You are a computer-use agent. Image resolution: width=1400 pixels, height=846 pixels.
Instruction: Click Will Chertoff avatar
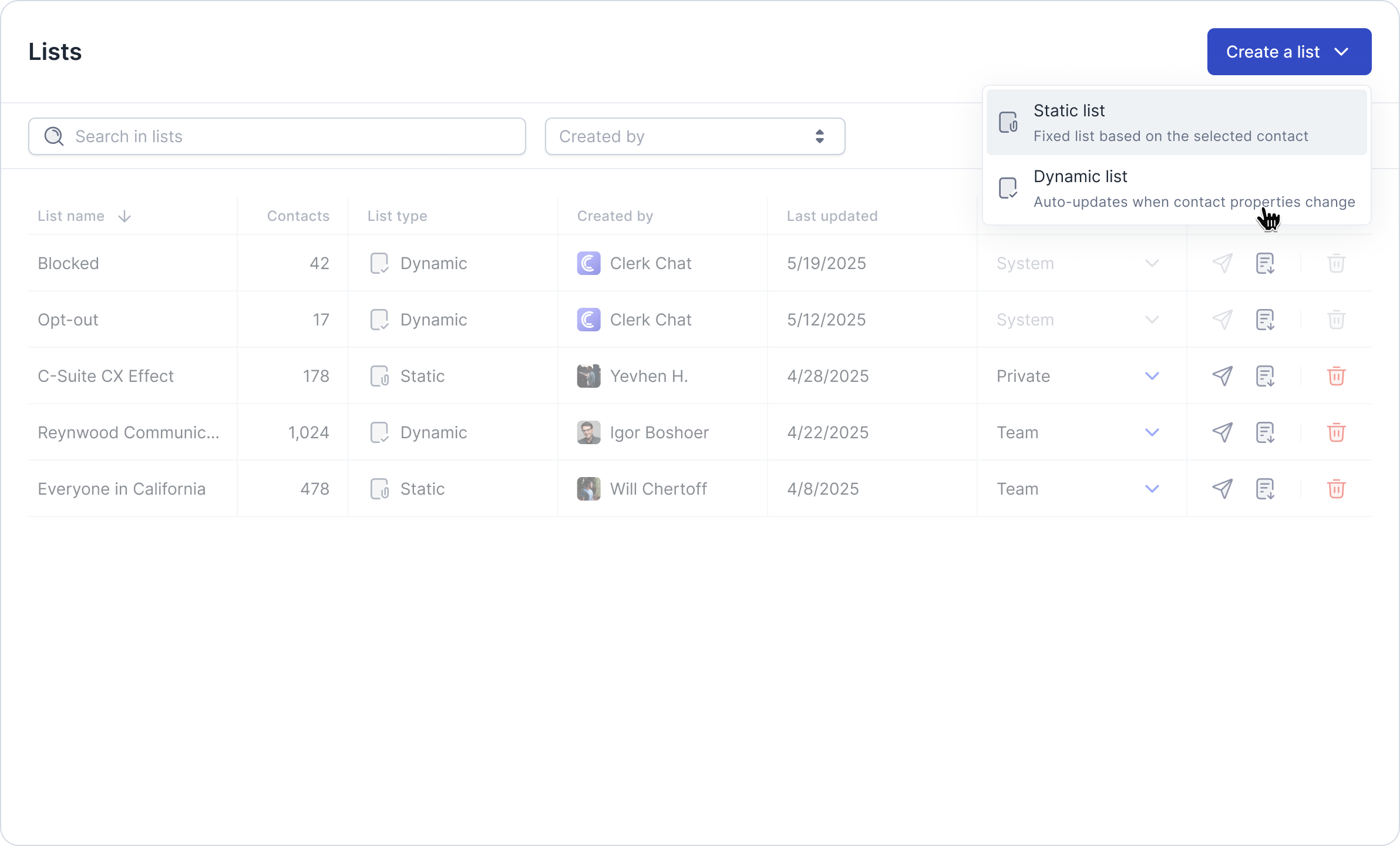tap(588, 489)
